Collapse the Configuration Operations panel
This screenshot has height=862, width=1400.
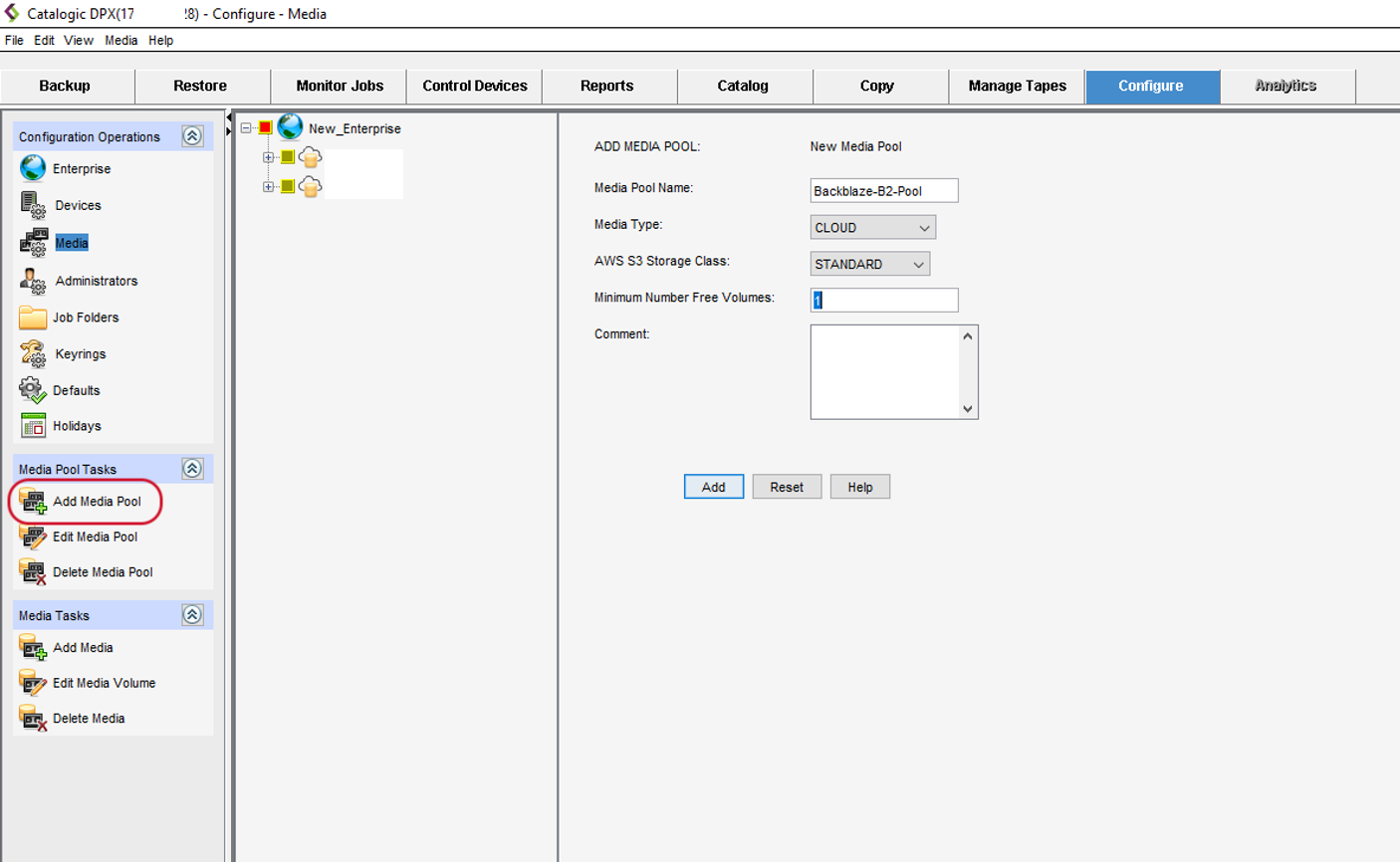pyautogui.click(x=192, y=136)
